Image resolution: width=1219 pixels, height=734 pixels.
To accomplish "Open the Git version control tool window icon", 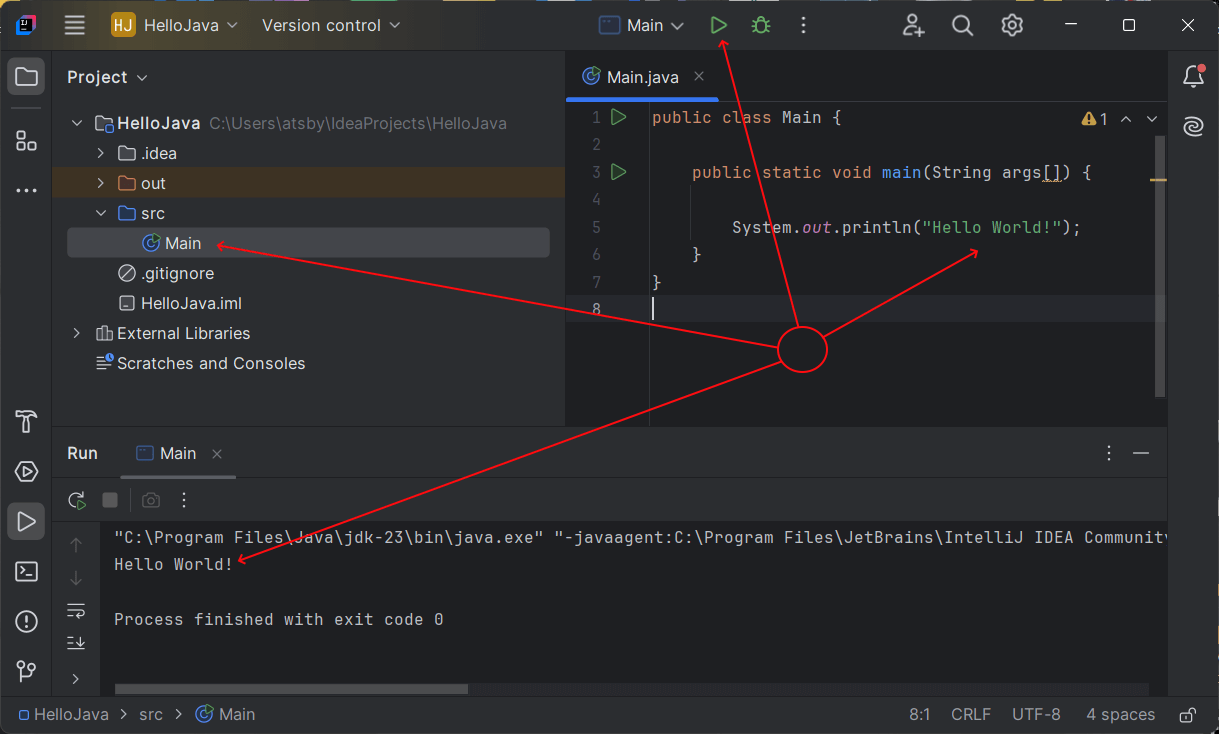I will click(26, 671).
